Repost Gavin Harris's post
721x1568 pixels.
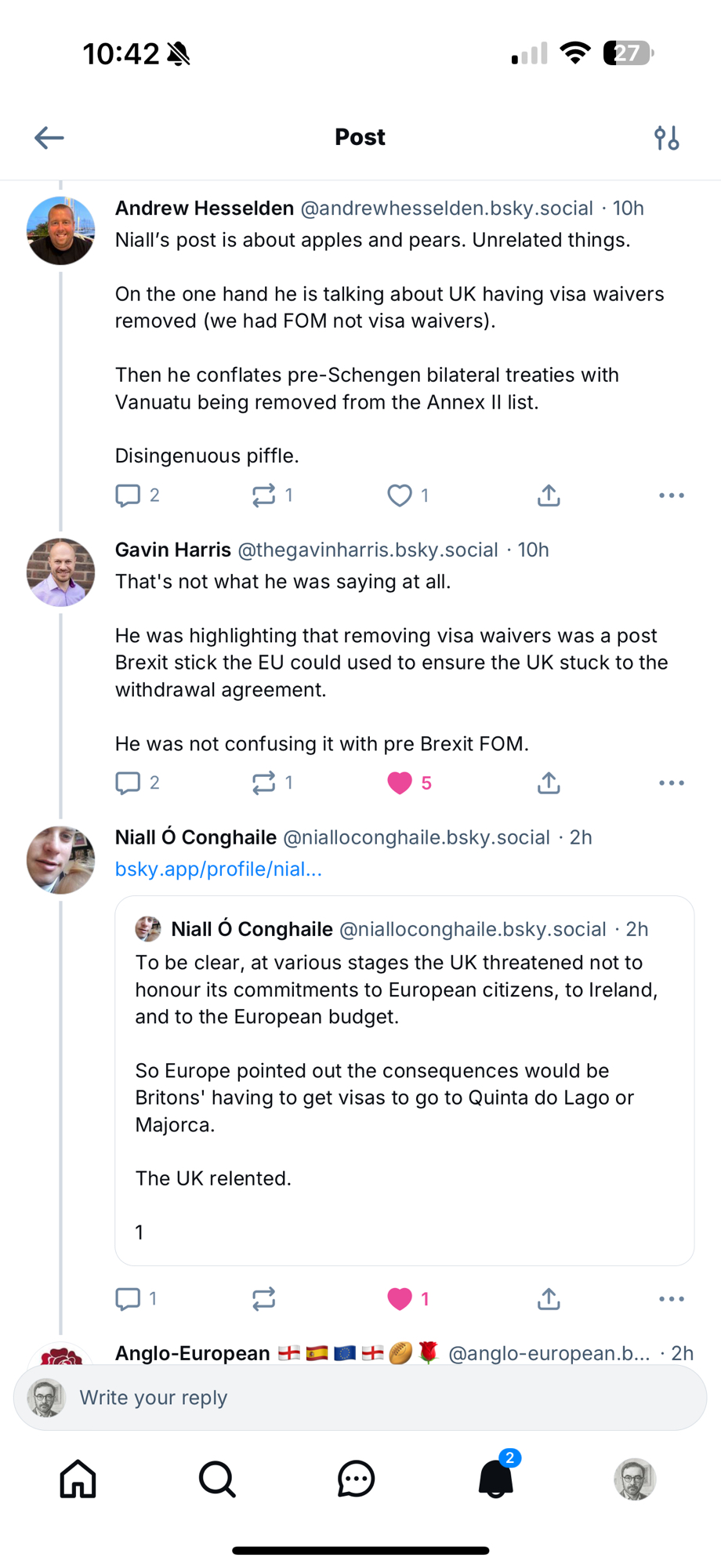point(264,782)
